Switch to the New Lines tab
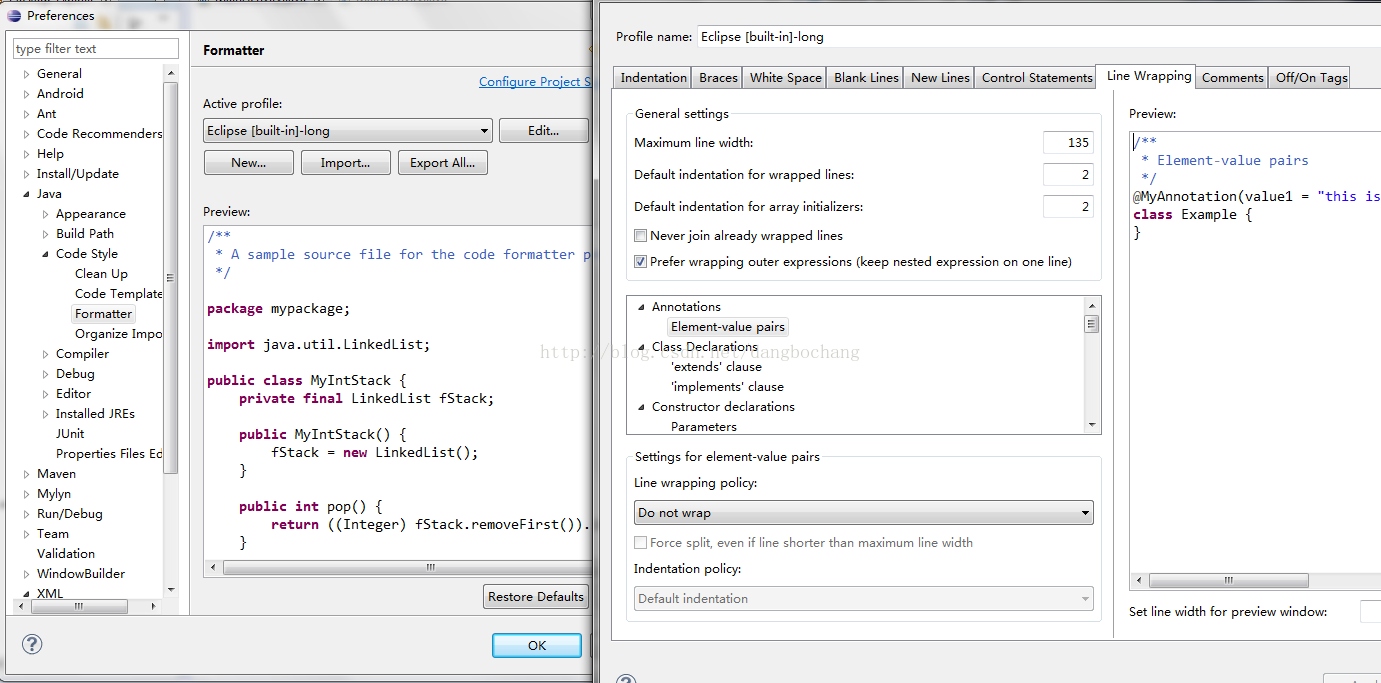Screen dimensions: 1381x683 (x=940, y=78)
